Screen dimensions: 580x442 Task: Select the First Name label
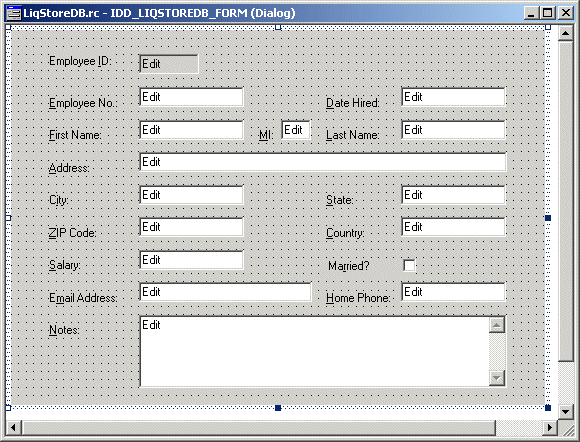(75, 135)
